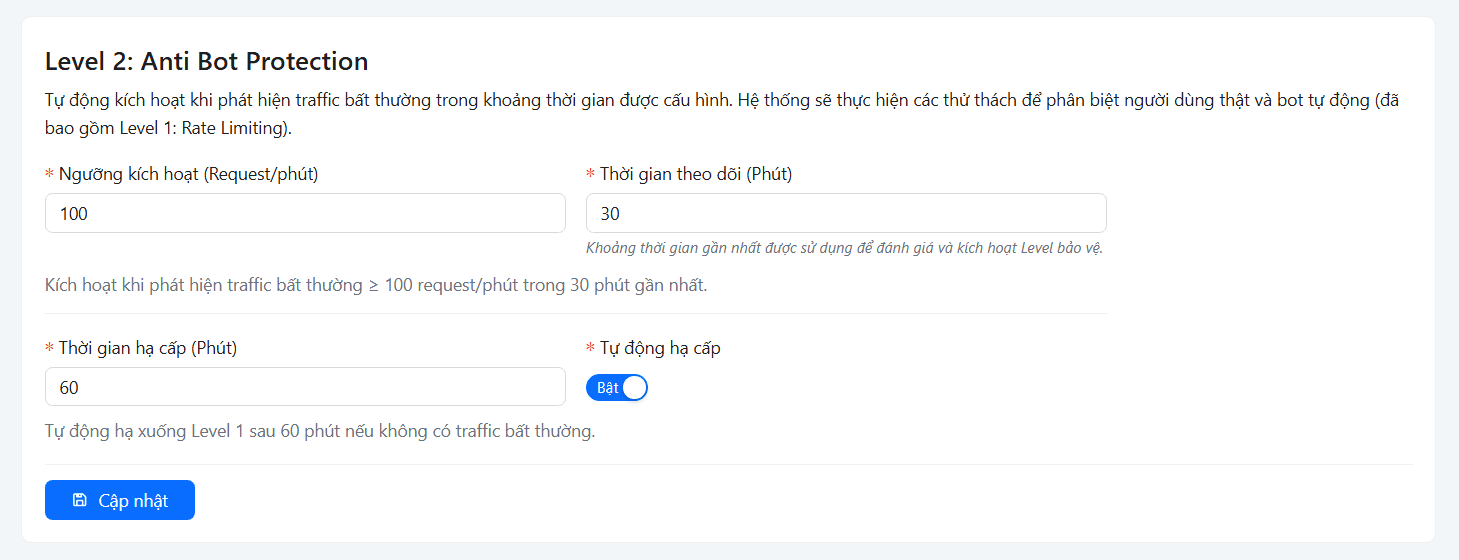Click the red asterisk before Tự động hạ cấp
This screenshot has height=560, width=1459.
[591, 349]
